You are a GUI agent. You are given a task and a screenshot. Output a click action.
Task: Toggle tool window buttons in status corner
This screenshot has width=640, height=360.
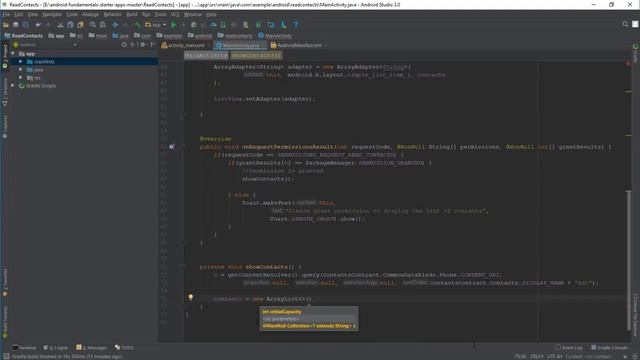(x=6, y=356)
